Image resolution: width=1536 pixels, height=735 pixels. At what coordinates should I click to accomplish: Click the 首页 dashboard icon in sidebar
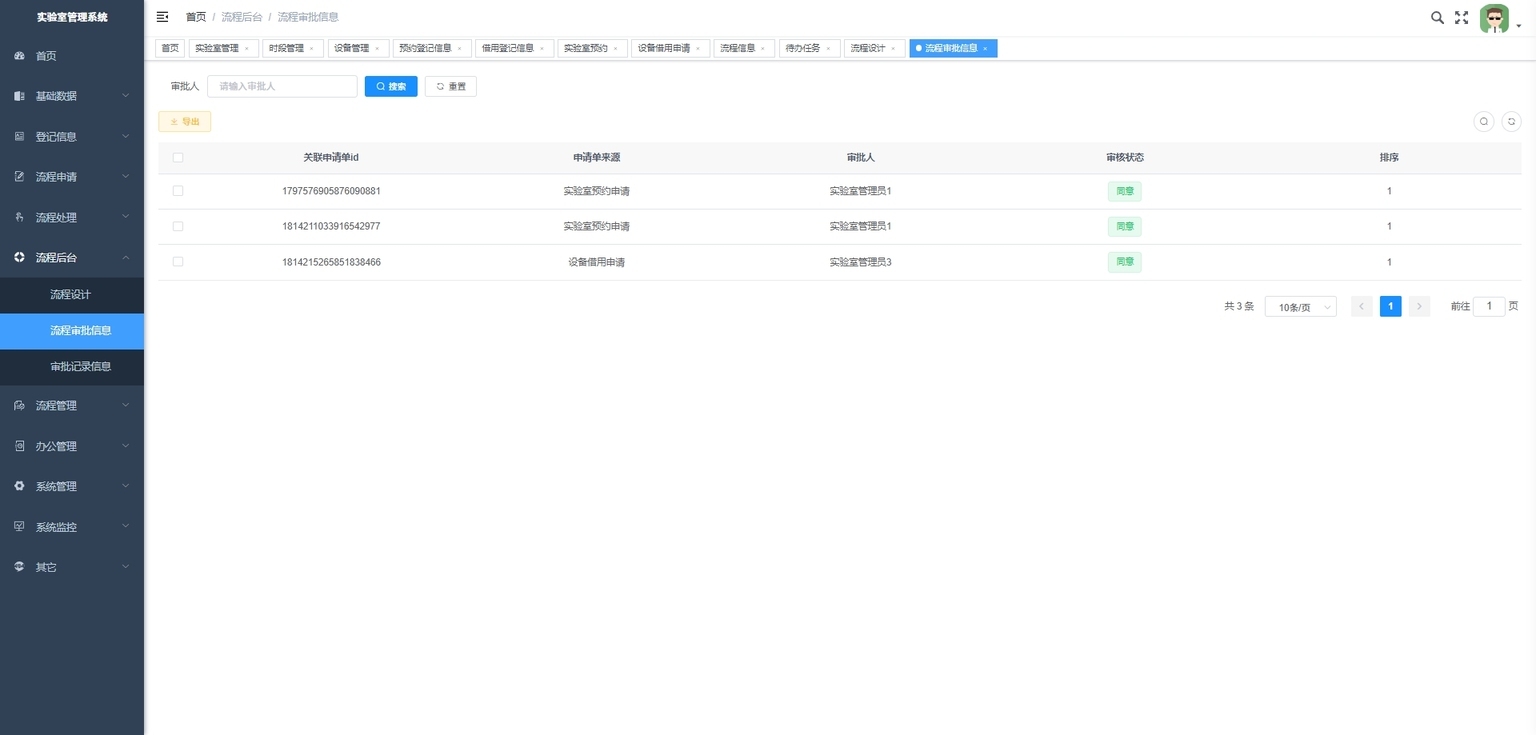tap(19, 56)
